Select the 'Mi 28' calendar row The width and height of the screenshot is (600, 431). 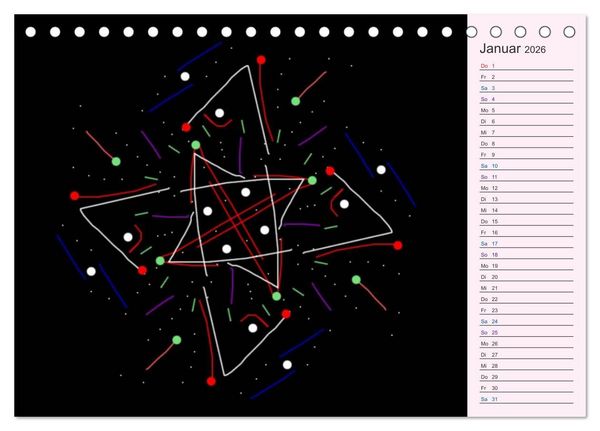pos(527,366)
